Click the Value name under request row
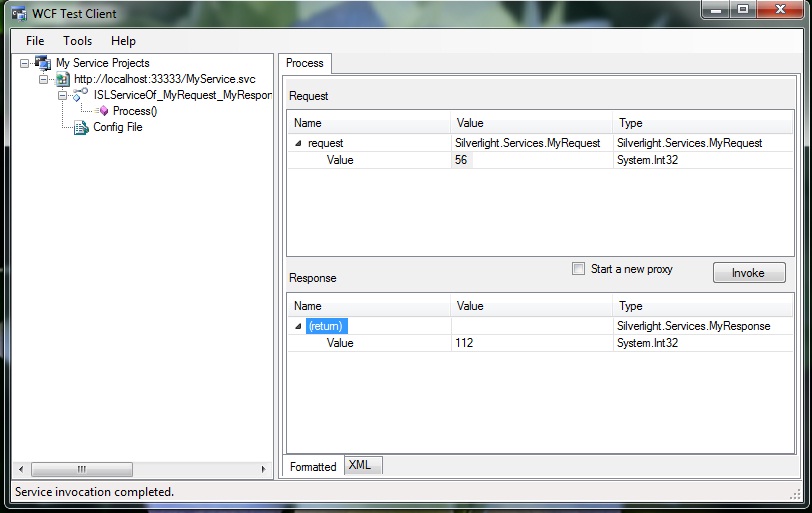This screenshot has height=513, width=812. [x=340, y=160]
